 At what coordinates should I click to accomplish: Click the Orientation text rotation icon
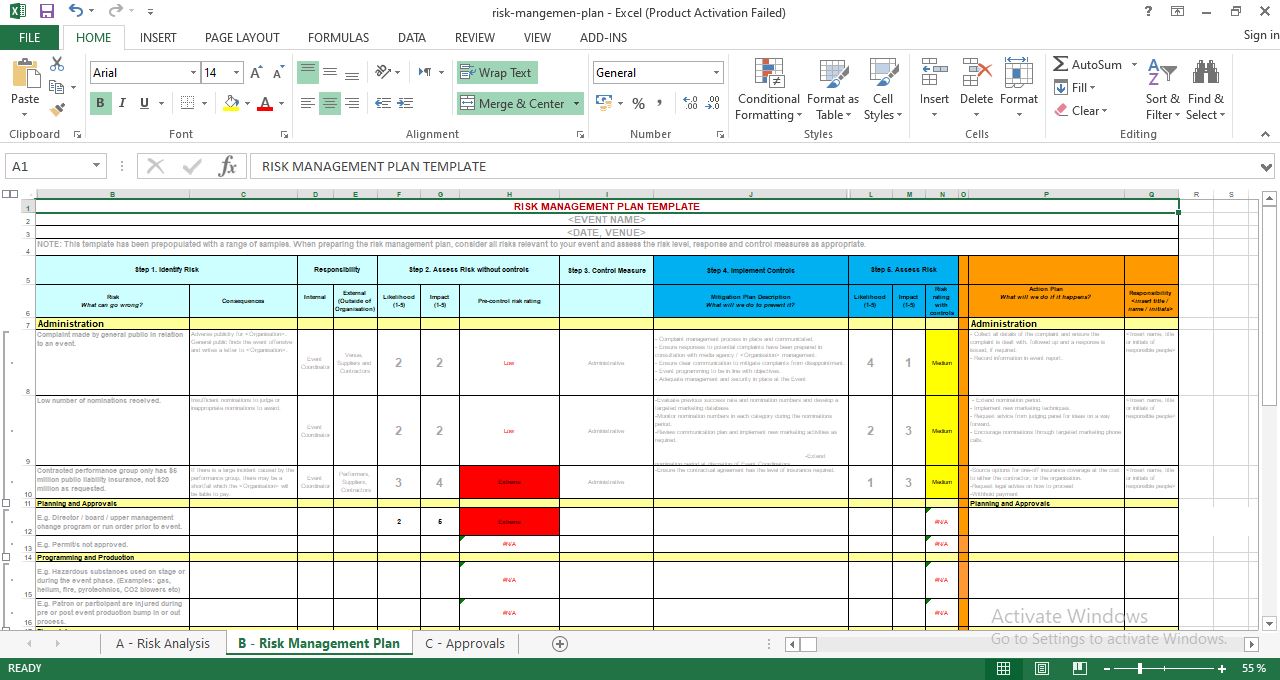point(382,72)
